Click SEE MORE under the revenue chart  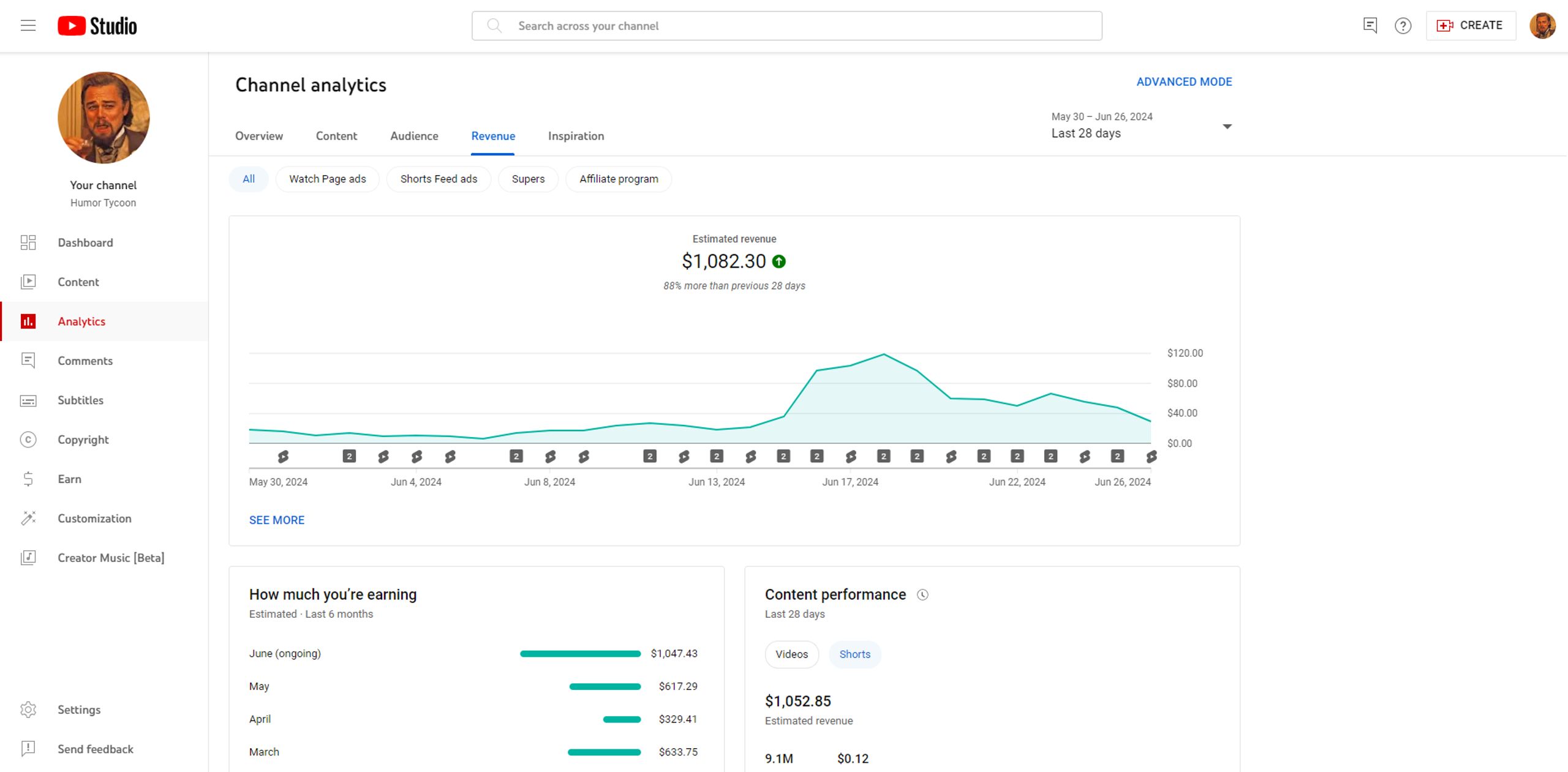277,520
